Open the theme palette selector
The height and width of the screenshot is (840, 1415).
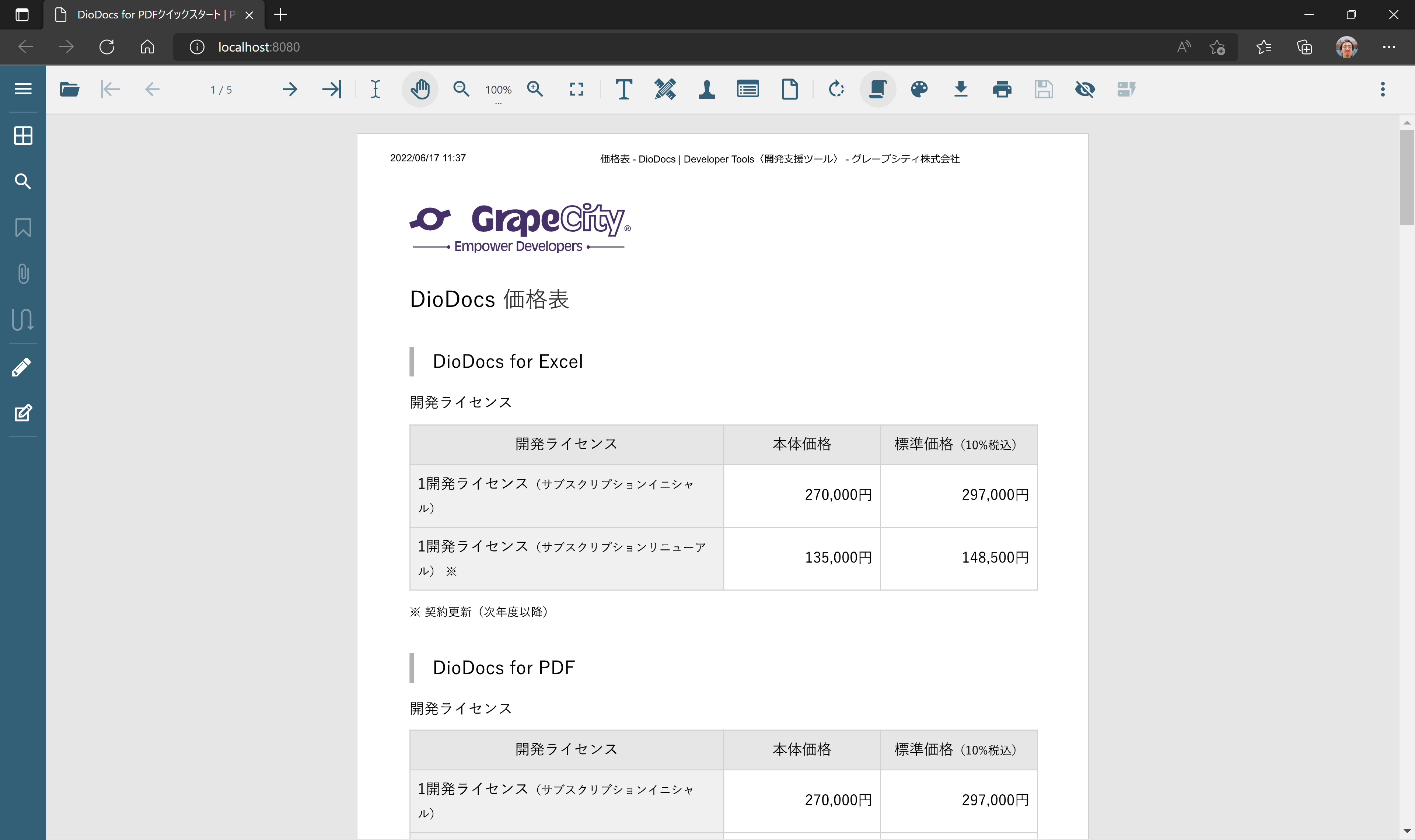click(x=919, y=89)
